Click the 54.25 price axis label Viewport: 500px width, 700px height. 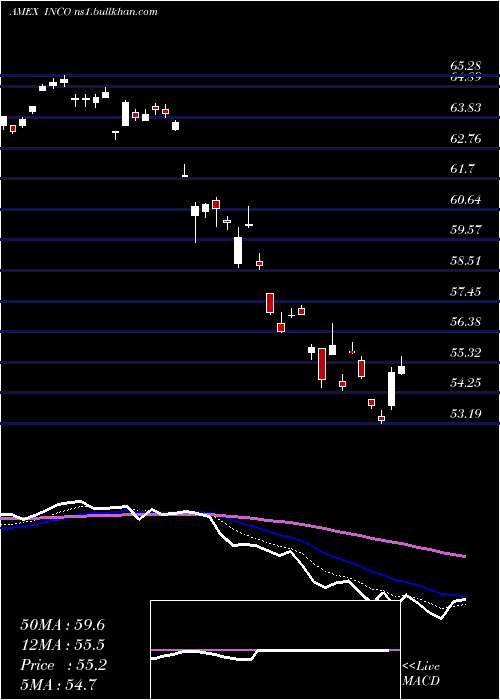(466, 383)
